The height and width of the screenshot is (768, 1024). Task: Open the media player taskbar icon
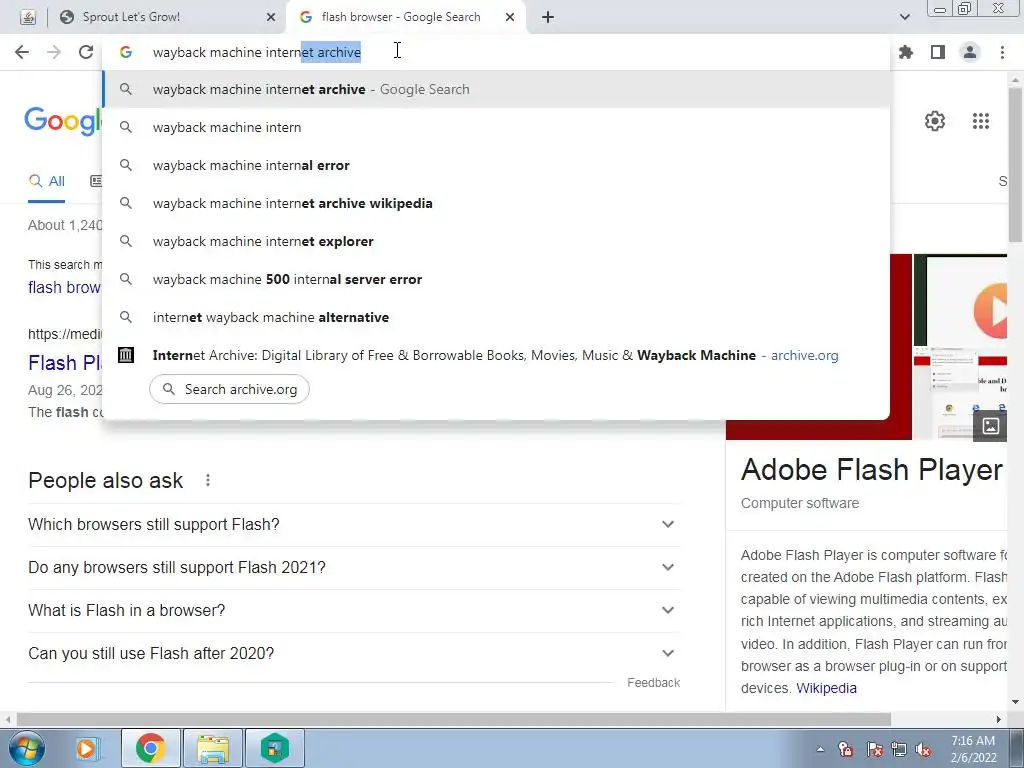click(86, 748)
